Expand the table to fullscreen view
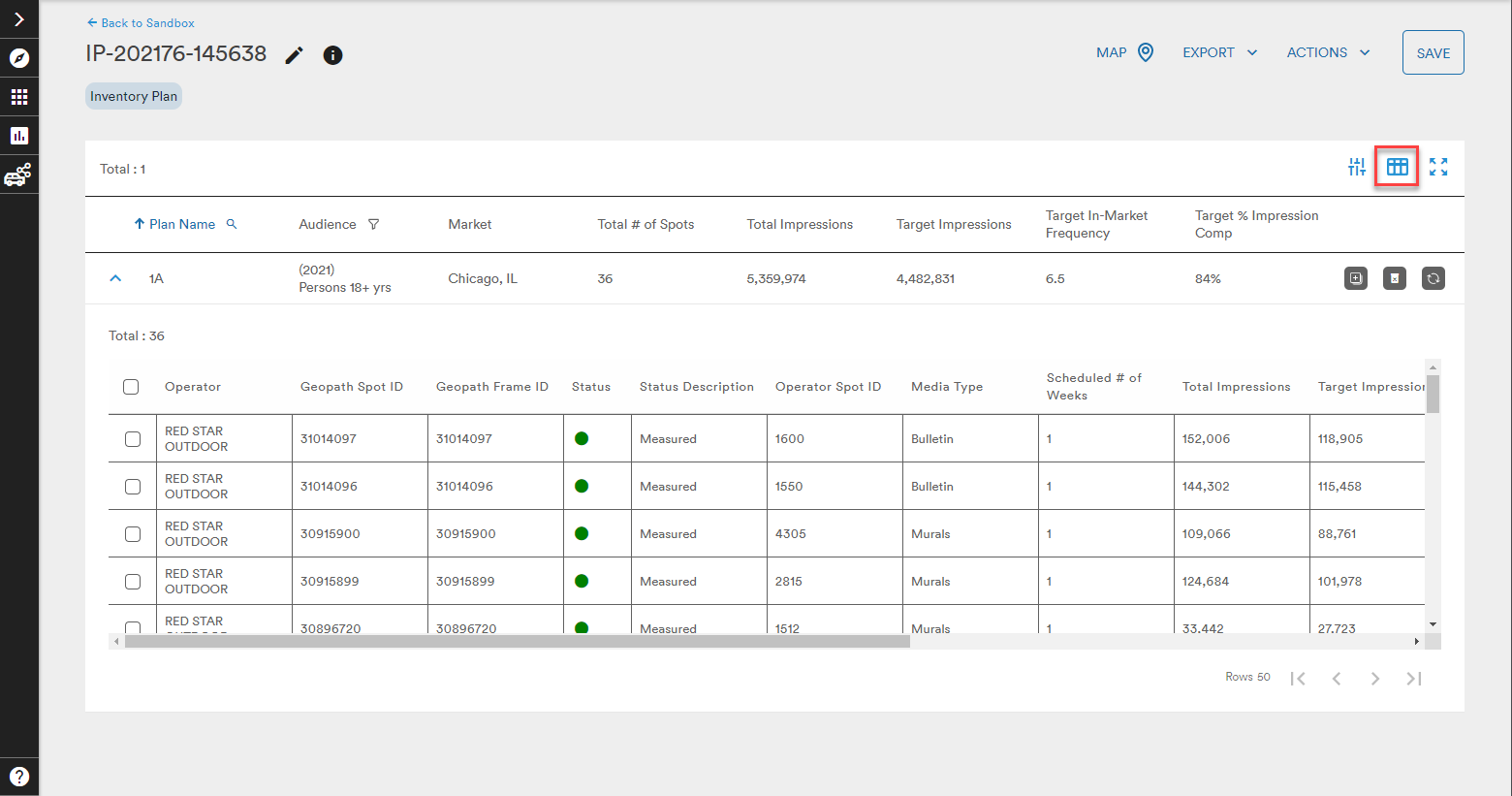 pos(1438,167)
